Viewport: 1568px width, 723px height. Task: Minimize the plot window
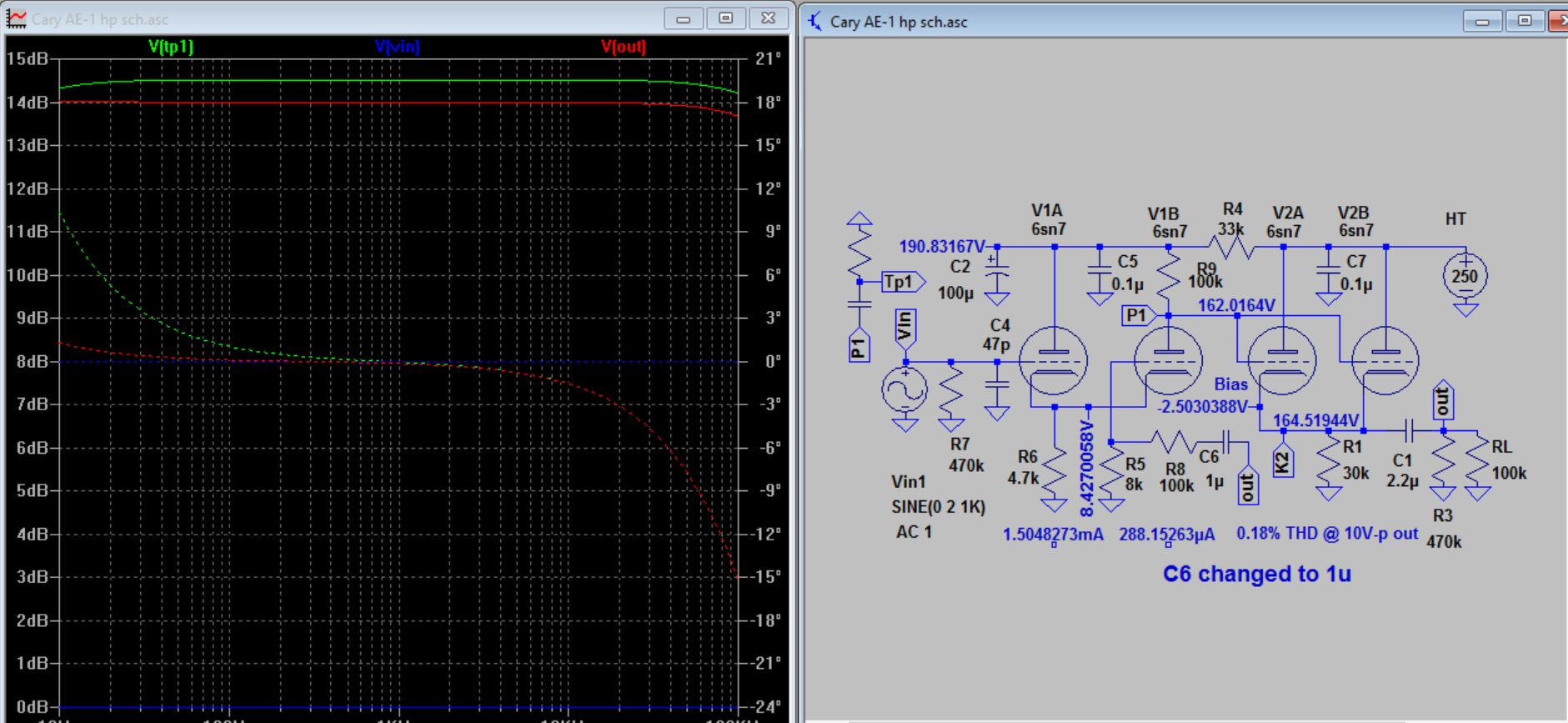684,18
